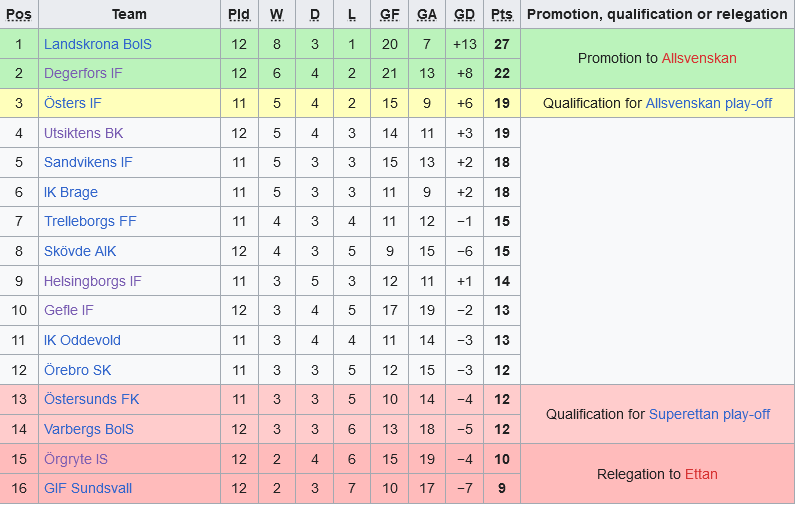Open the red Allsvenskan promotion link

(699, 58)
